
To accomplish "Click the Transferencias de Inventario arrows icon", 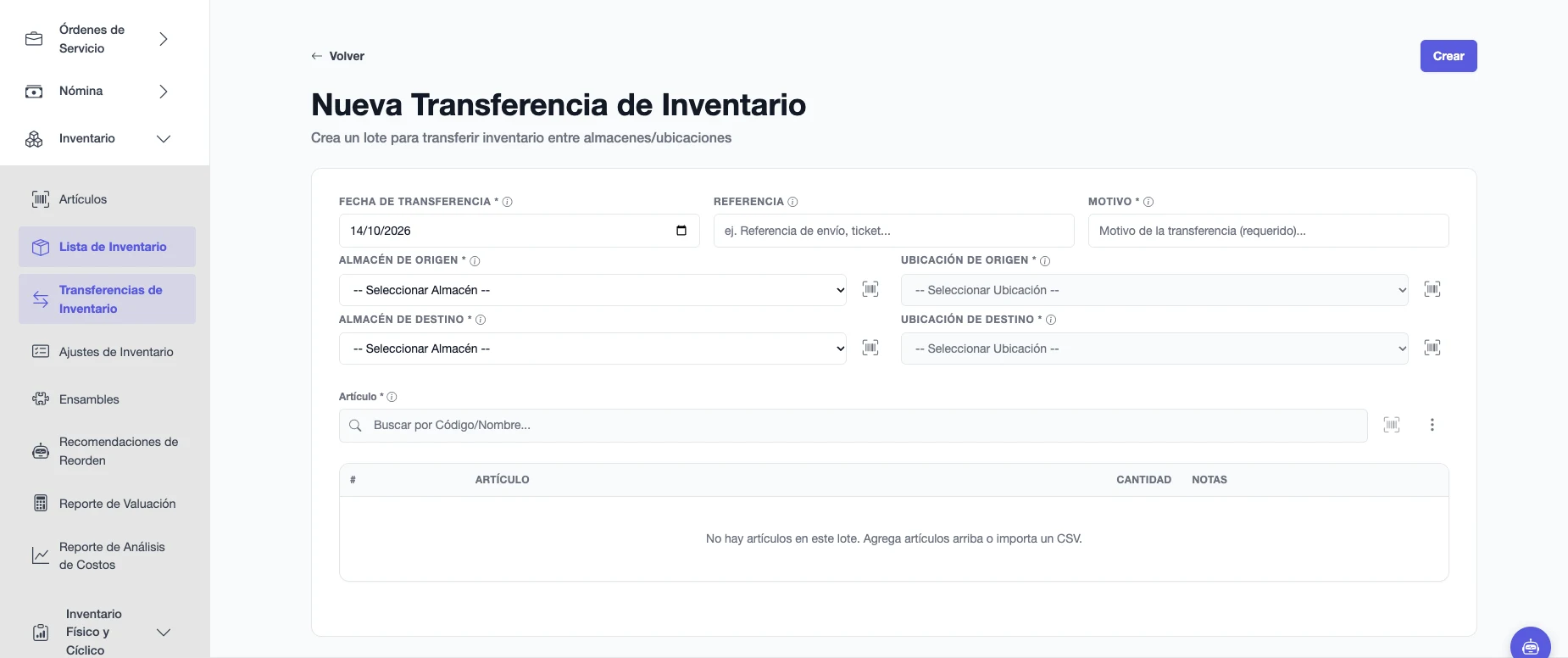I will coord(41,299).
